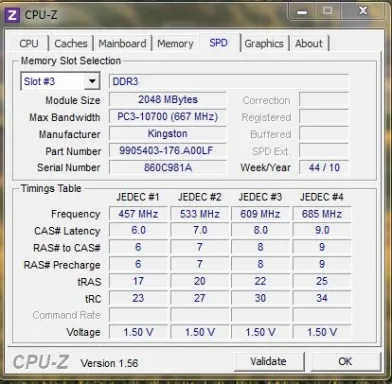Click the empty Correction field
Image resolution: width=392 pixels, height=384 pixels.
(324, 100)
